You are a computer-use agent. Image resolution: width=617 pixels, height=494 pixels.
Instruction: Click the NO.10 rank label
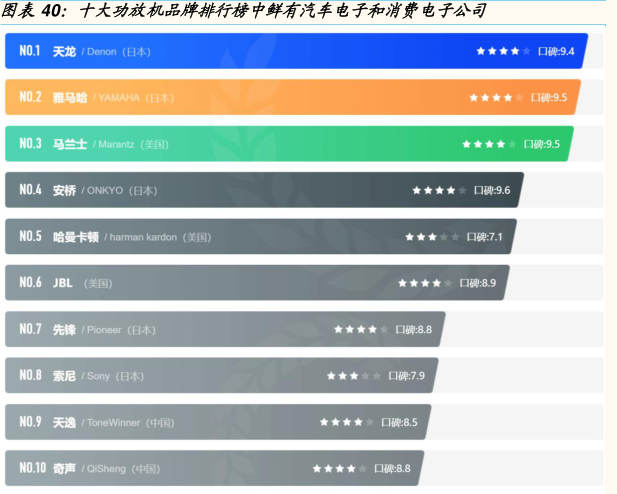coord(33,468)
